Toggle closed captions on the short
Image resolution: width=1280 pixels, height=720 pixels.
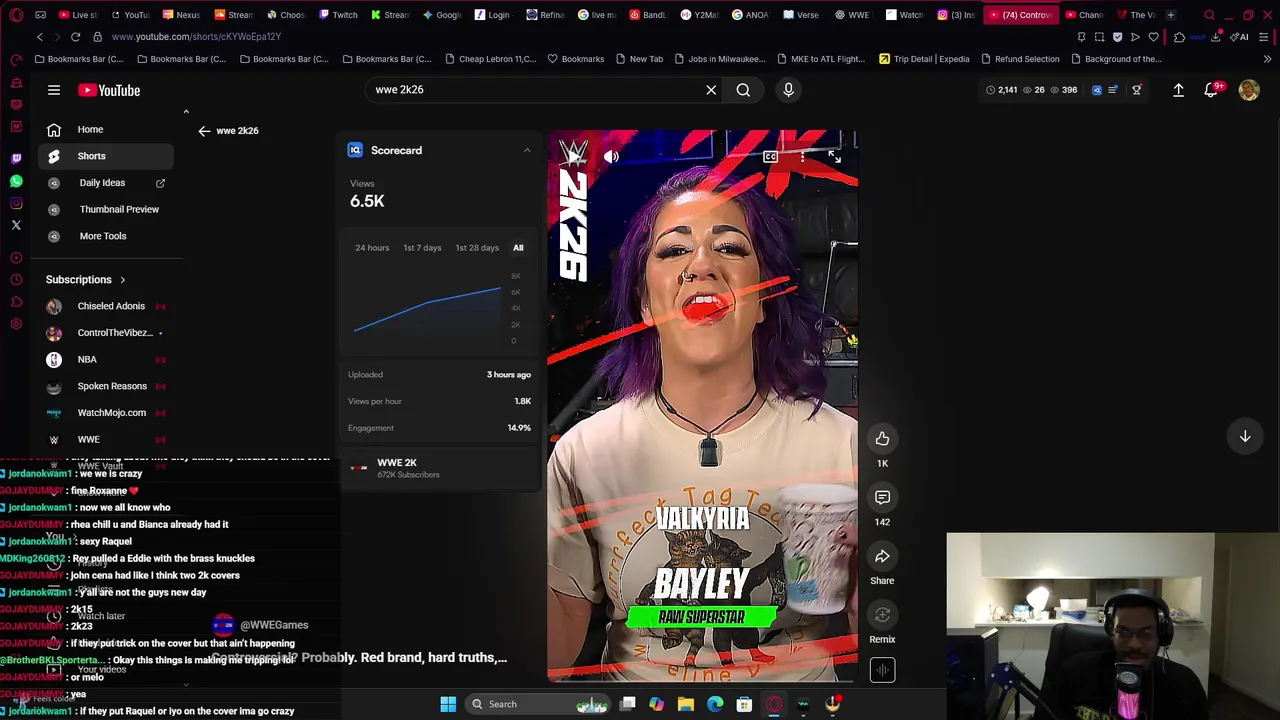pos(770,157)
